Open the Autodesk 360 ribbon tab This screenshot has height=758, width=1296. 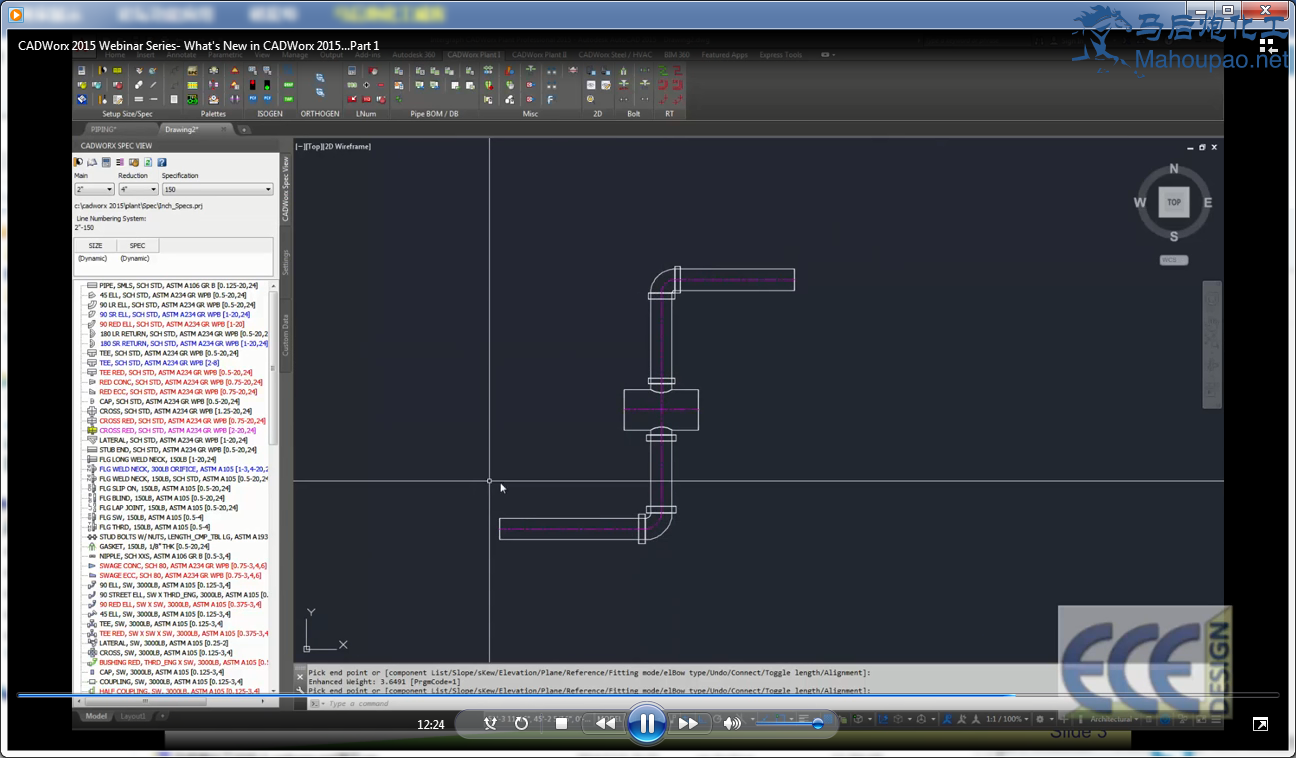414,55
